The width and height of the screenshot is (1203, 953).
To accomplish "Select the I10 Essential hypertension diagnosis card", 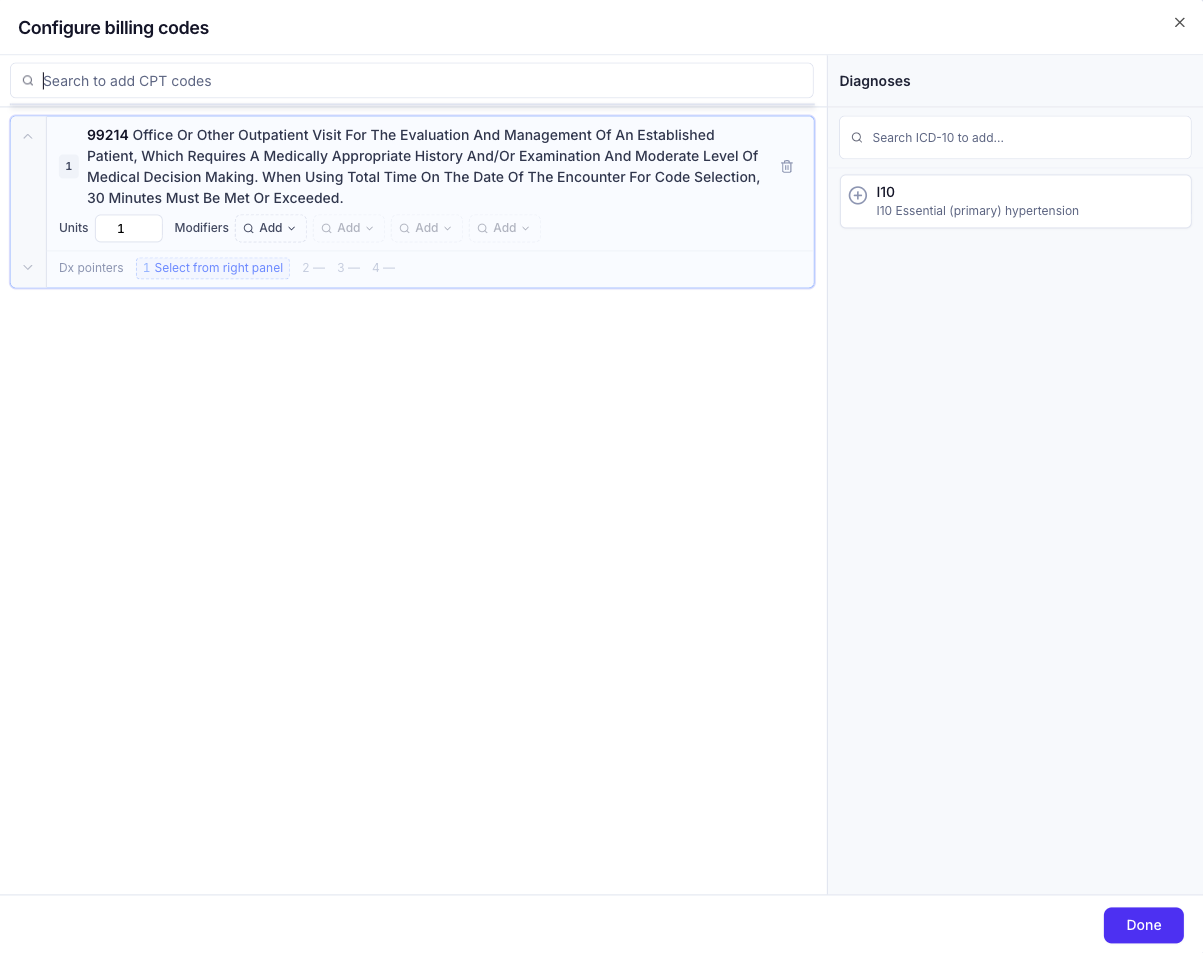I will click(1015, 201).
